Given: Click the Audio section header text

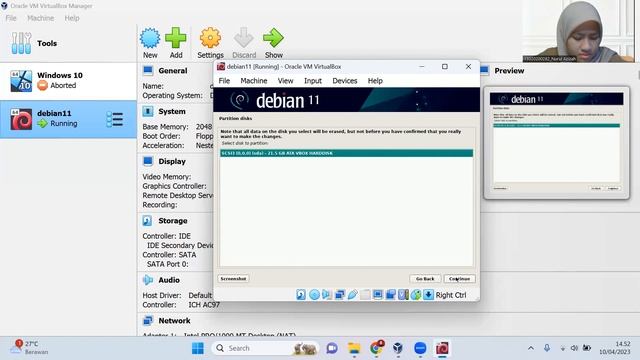Looking at the screenshot, I should coord(169,280).
